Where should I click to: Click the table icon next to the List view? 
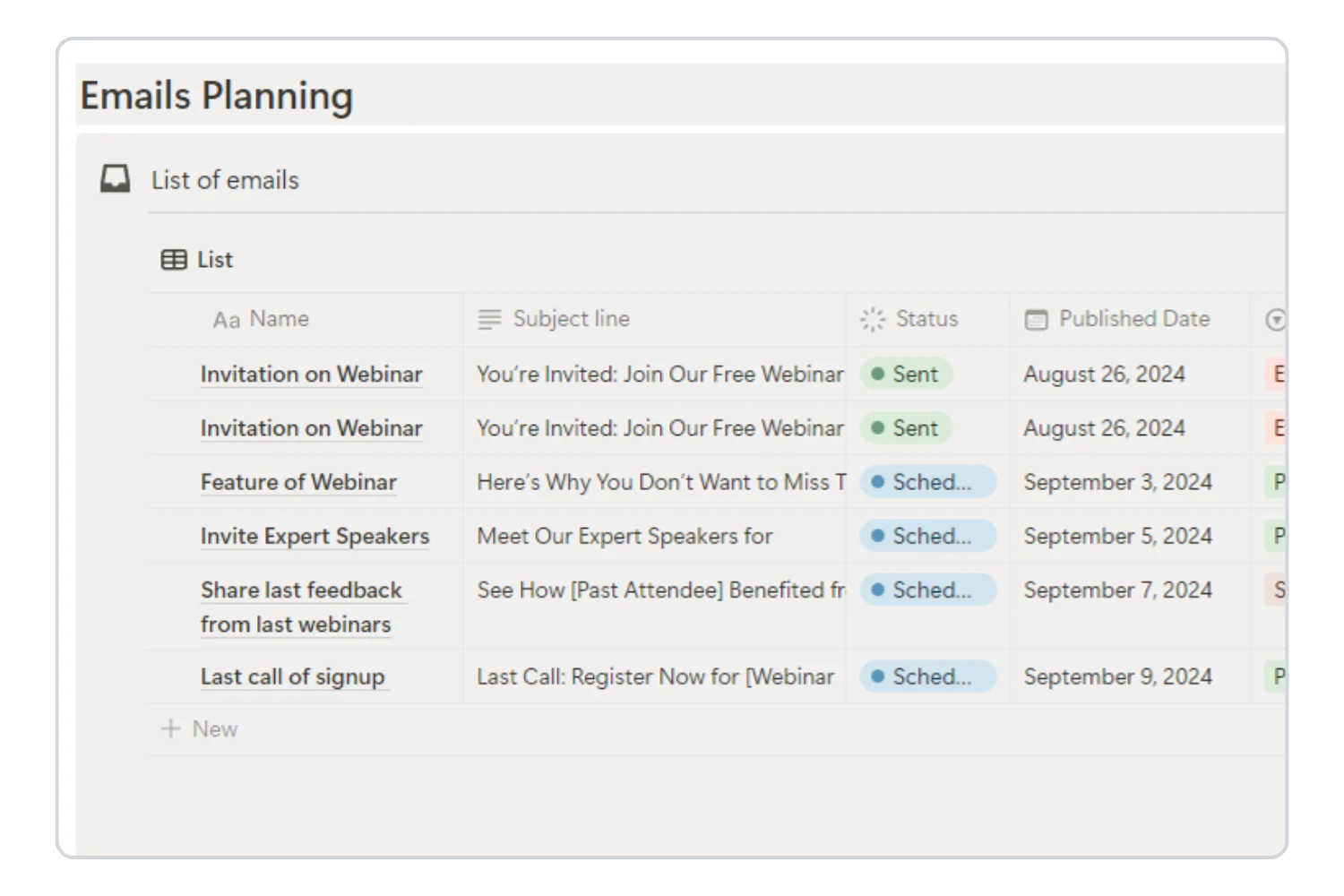pyautogui.click(x=172, y=259)
